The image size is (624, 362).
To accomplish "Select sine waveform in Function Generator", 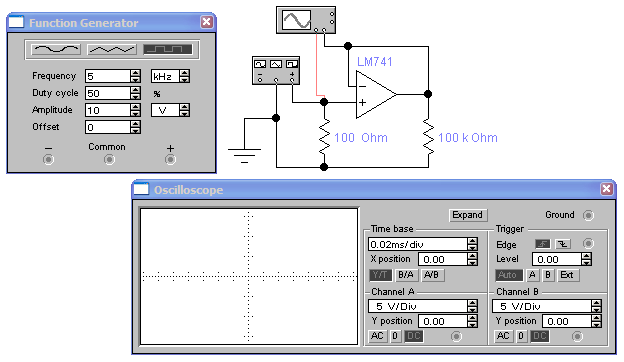I will 56,49.
